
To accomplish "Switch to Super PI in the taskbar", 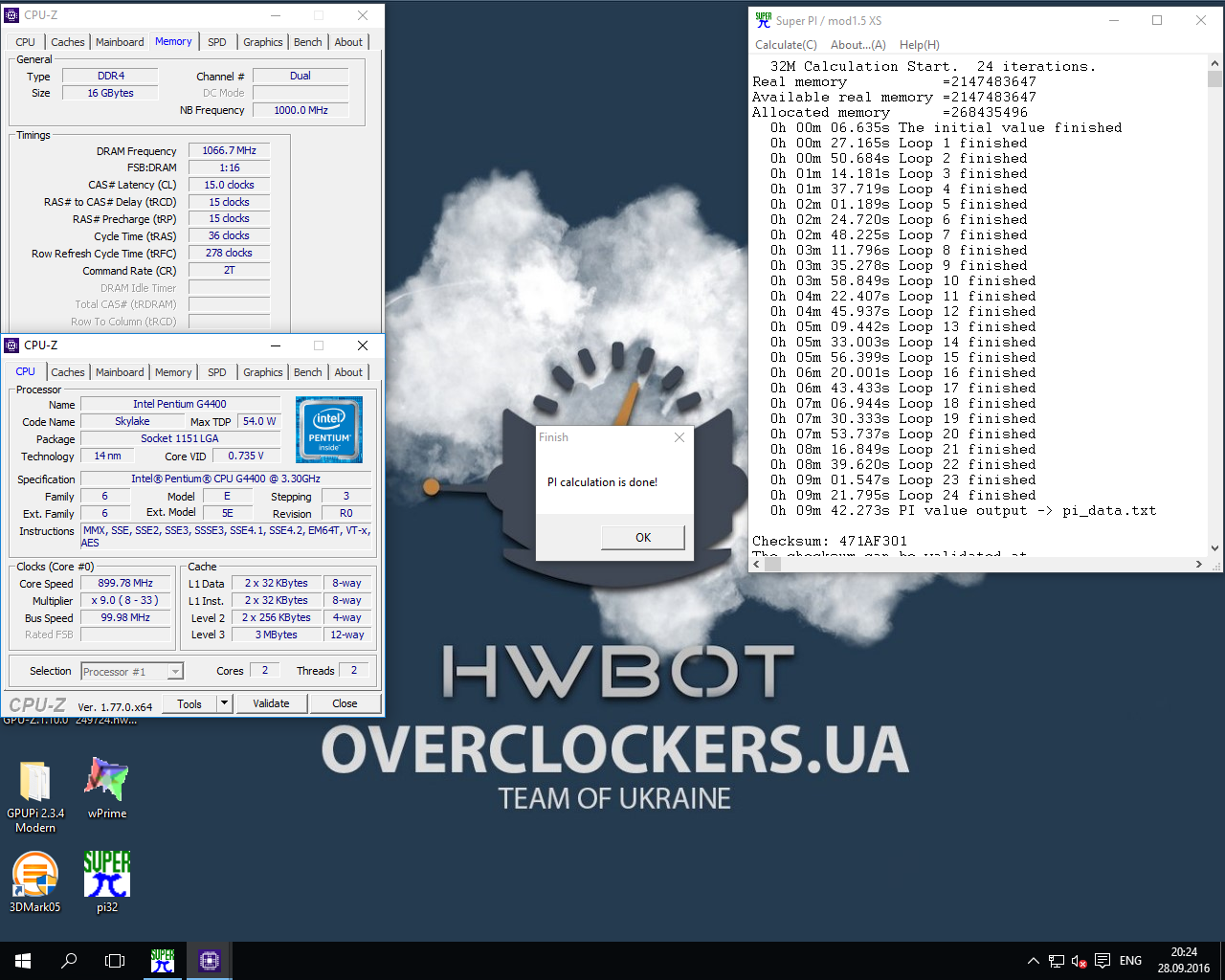I will click(163, 961).
